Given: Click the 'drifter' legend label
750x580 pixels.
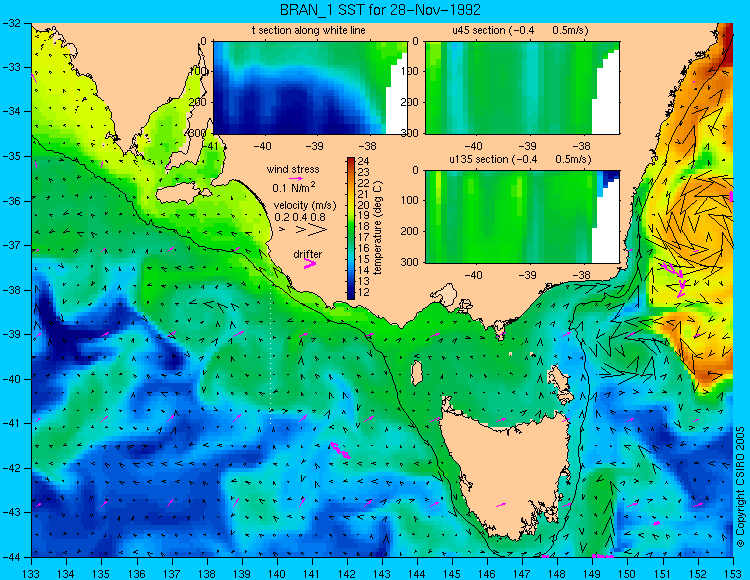Looking at the screenshot, I should click(308, 254).
